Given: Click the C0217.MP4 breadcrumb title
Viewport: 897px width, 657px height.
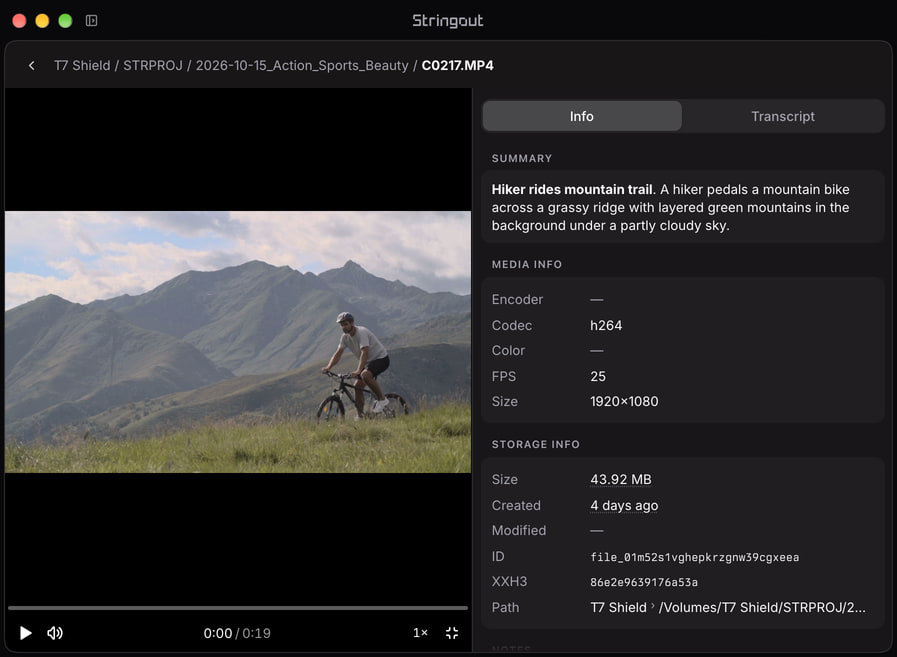Looking at the screenshot, I should (x=458, y=66).
